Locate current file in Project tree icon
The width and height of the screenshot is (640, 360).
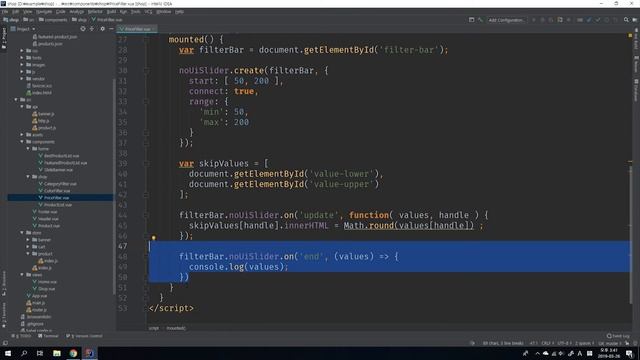(x=83, y=29)
